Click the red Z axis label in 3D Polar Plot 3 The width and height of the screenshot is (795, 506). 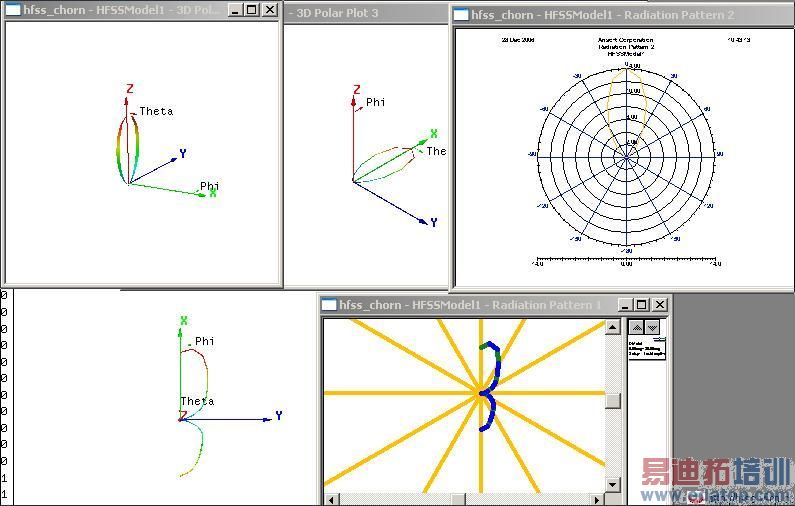356,89
